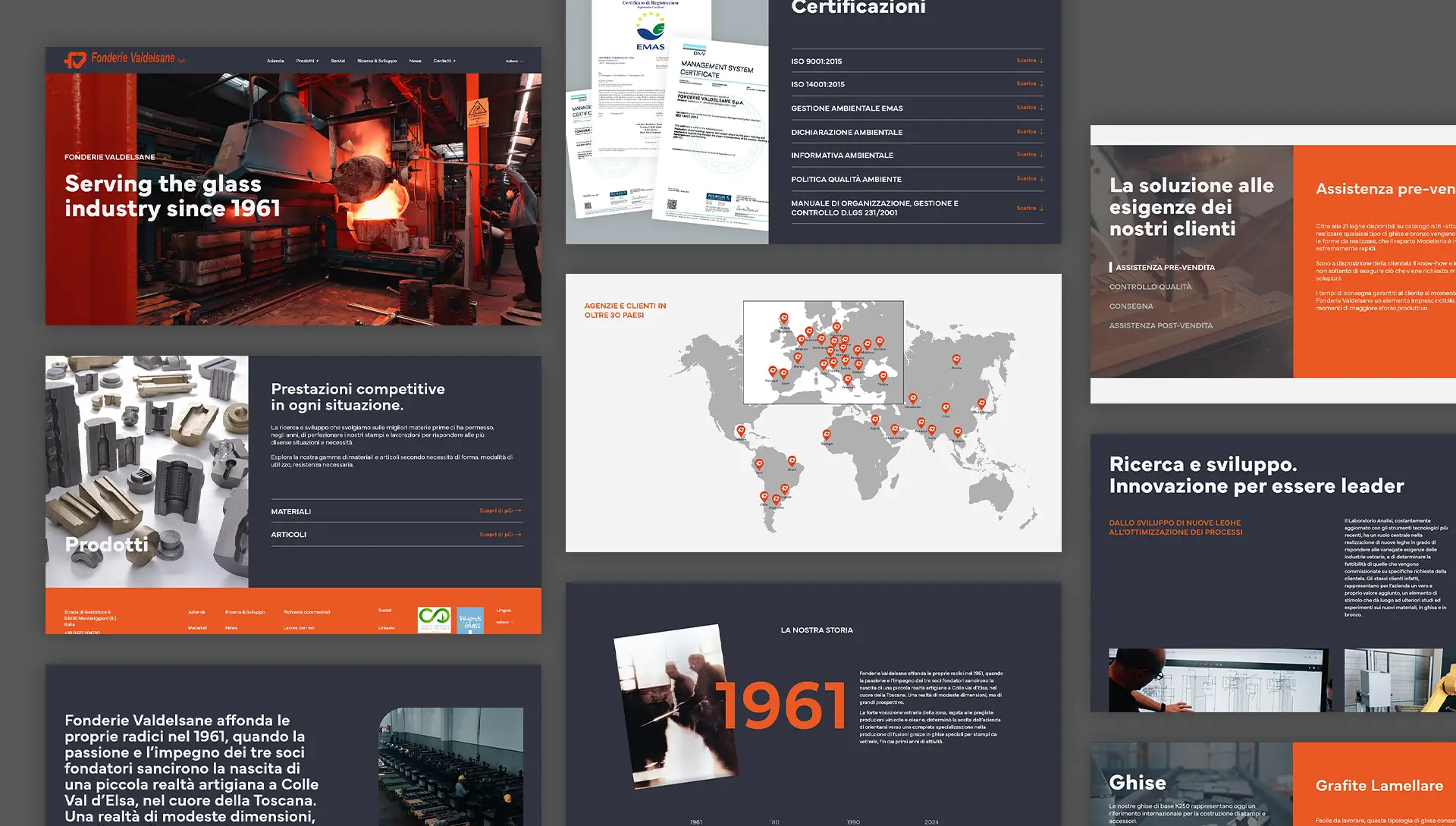Click the 'Strada di Gabbricce 6' footer address
1456x826 pixels.
(87, 612)
